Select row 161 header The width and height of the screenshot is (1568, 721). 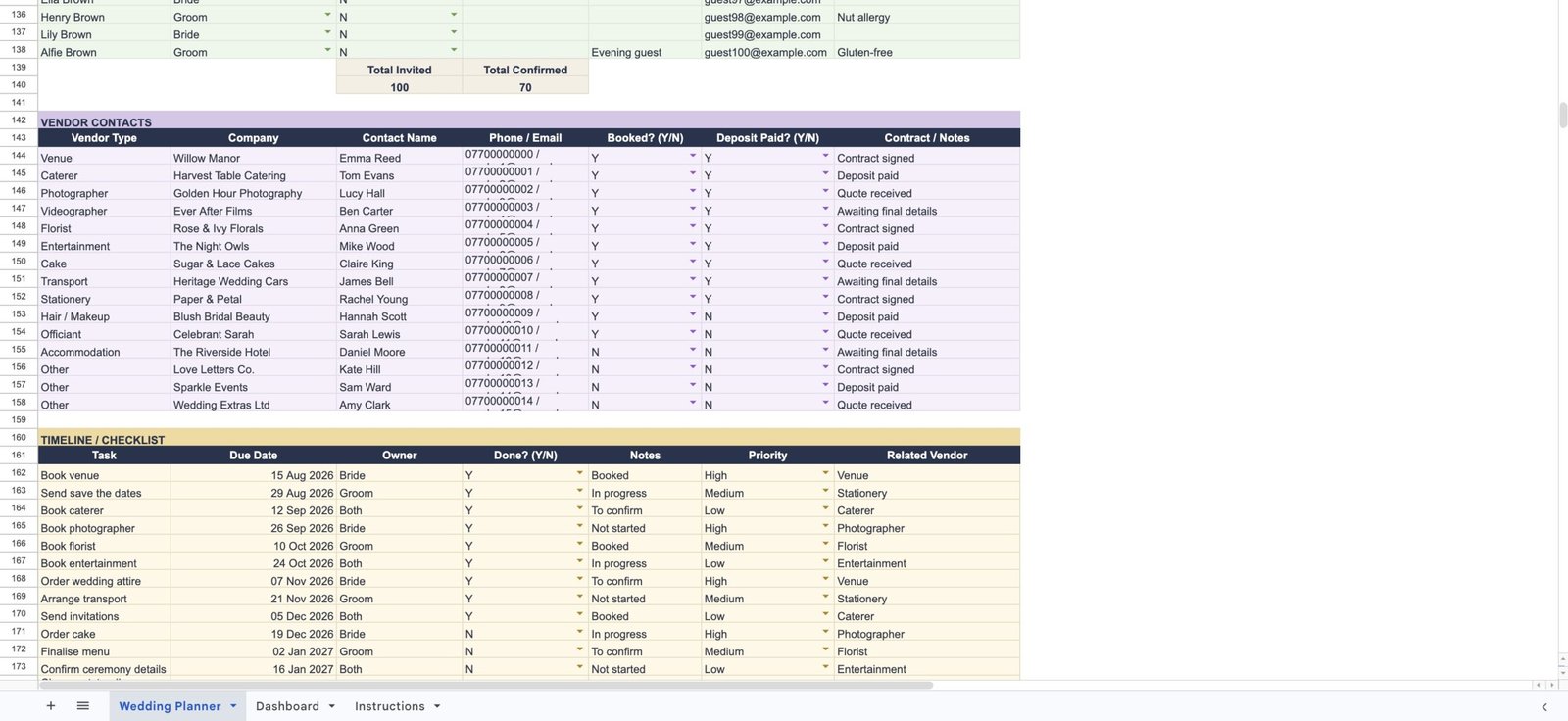19,456
